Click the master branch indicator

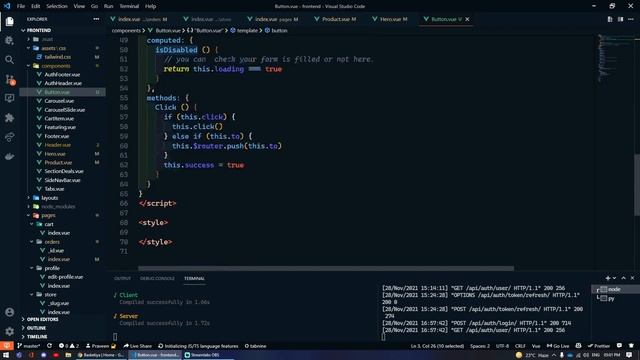click(x=29, y=346)
